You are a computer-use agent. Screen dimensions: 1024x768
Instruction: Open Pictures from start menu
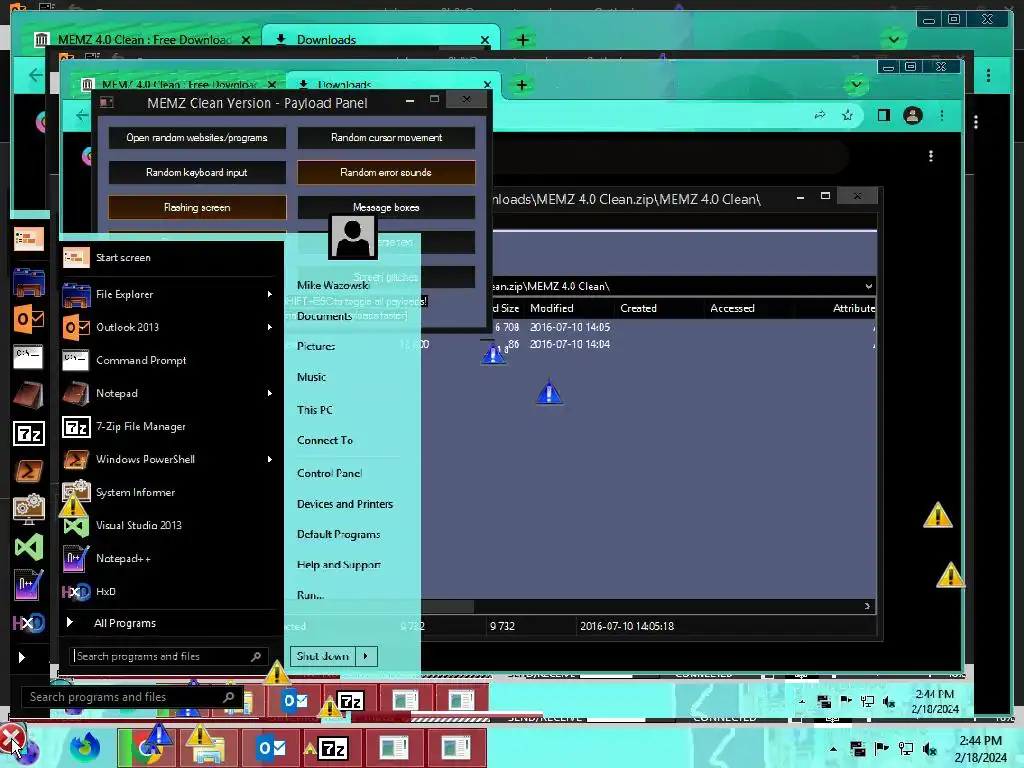point(316,346)
